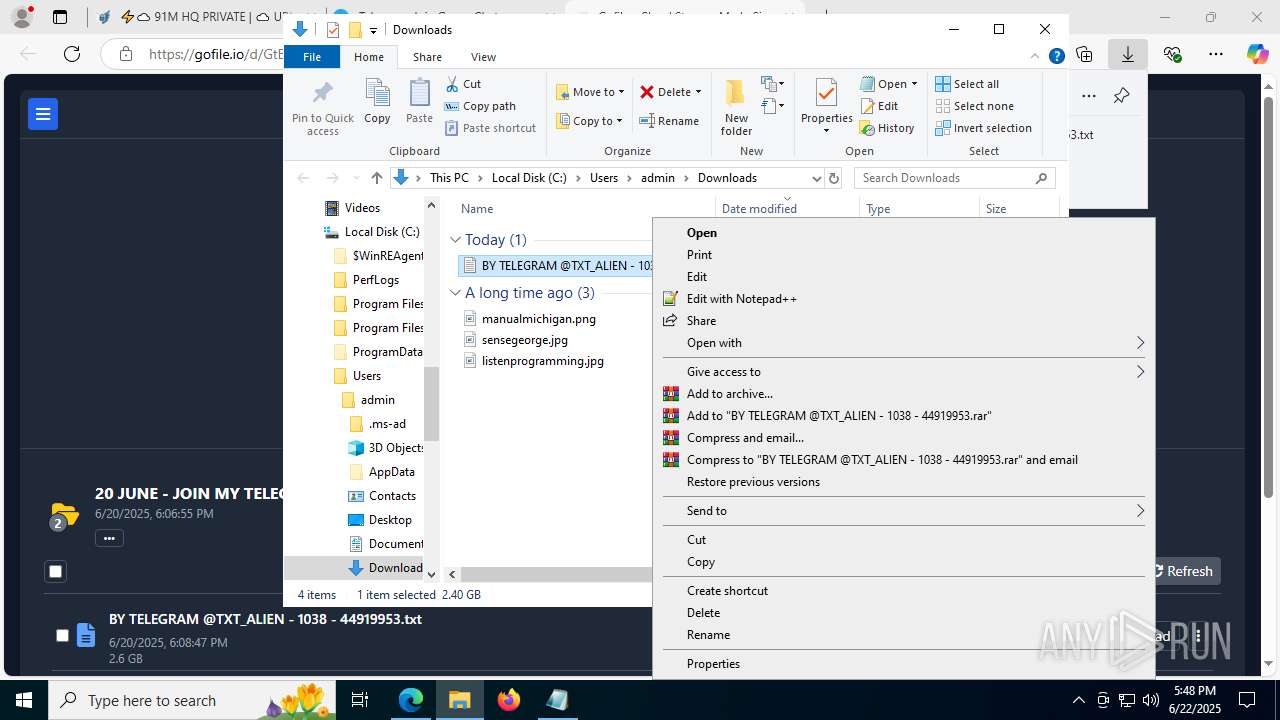Open the ribbon Open dropdown arrow

click(914, 84)
